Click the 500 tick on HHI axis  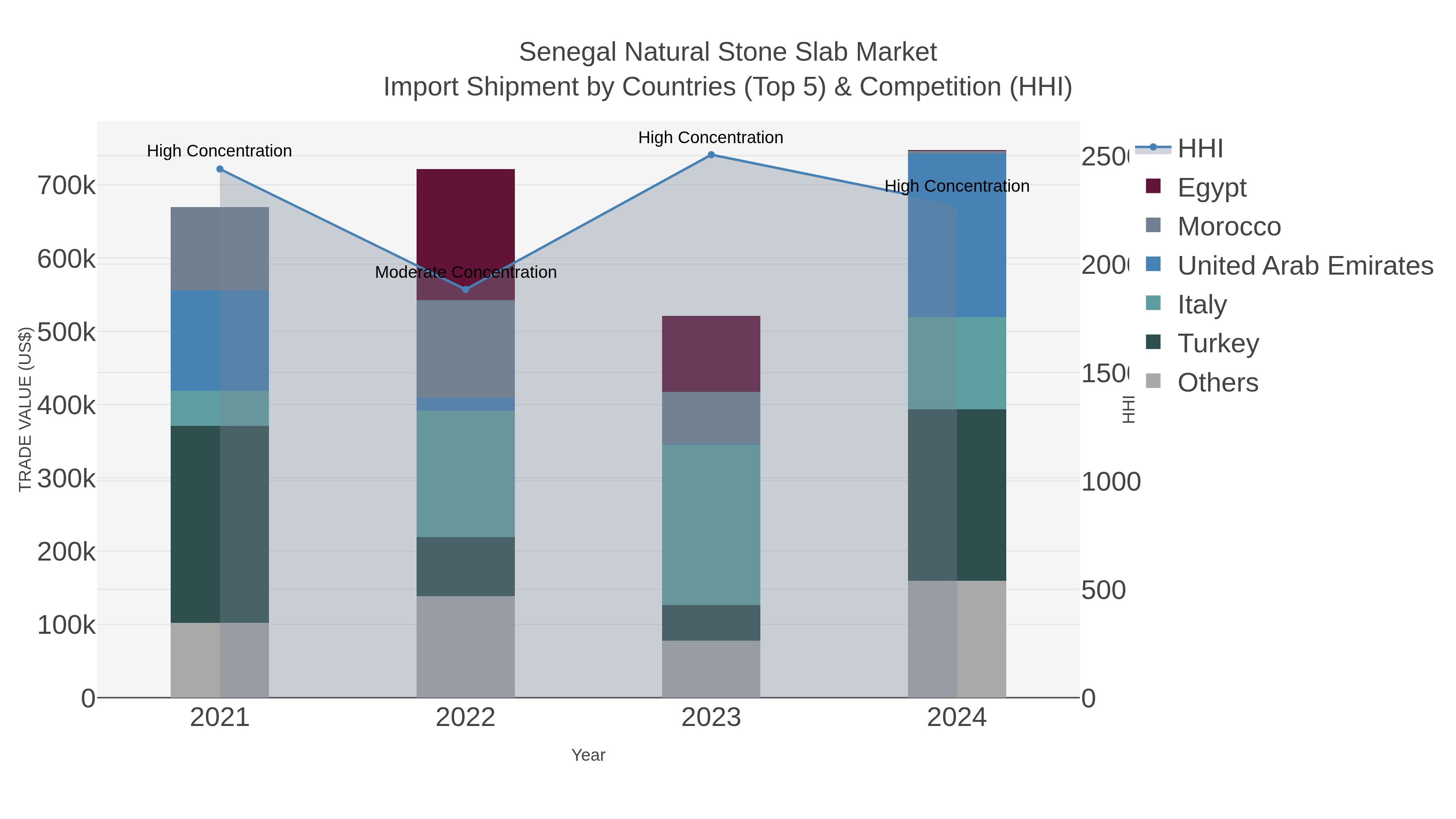[x=1104, y=590]
